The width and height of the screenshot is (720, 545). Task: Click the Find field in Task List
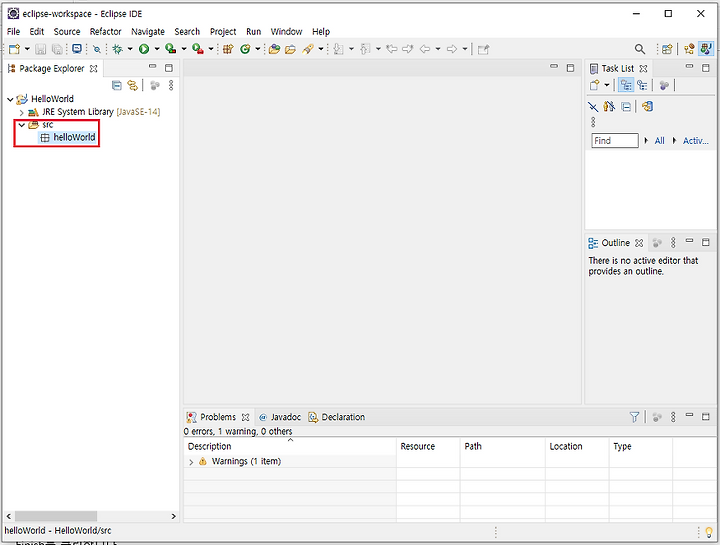click(614, 140)
